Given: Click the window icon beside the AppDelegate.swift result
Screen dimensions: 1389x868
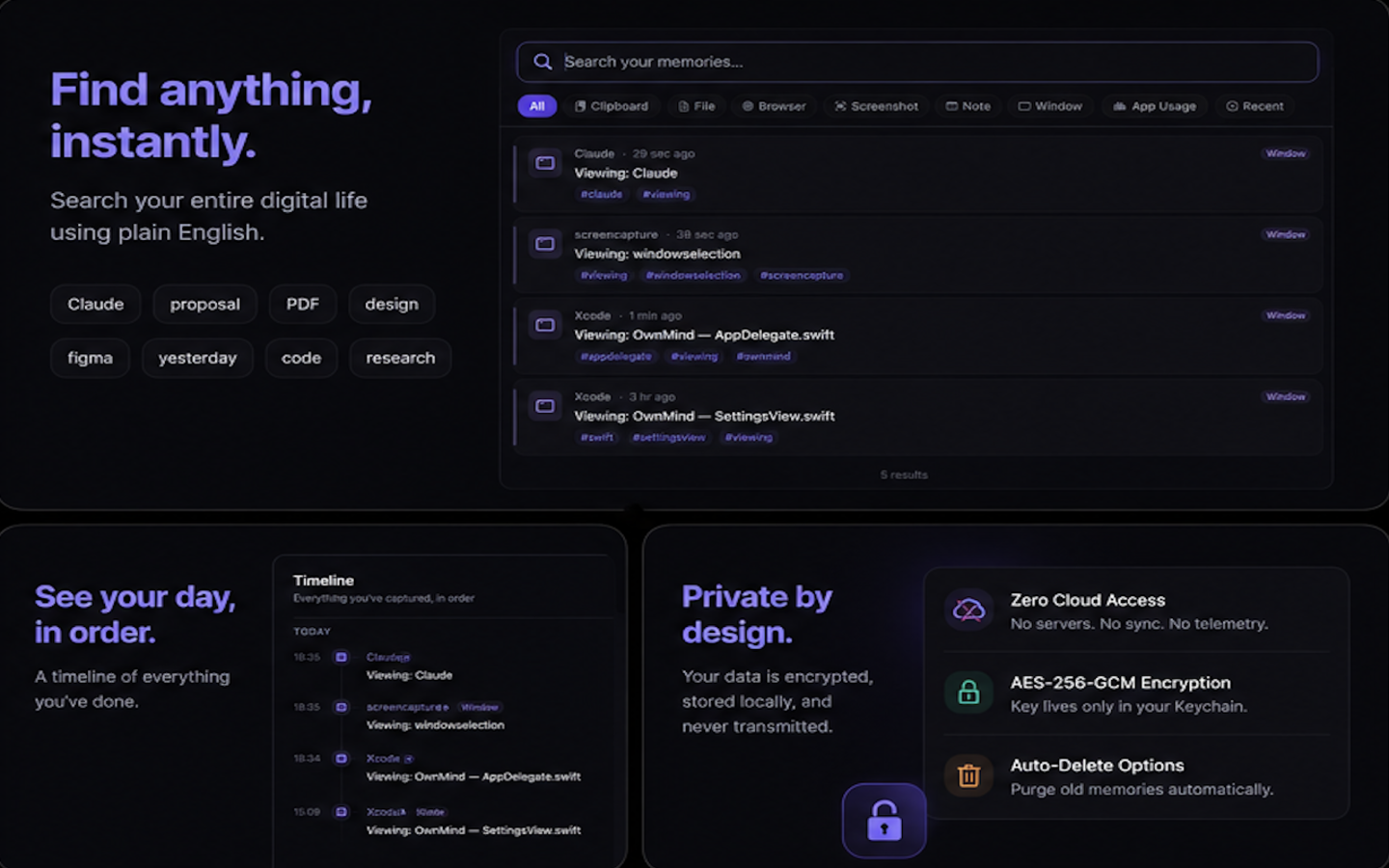Looking at the screenshot, I should click(x=545, y=325).
